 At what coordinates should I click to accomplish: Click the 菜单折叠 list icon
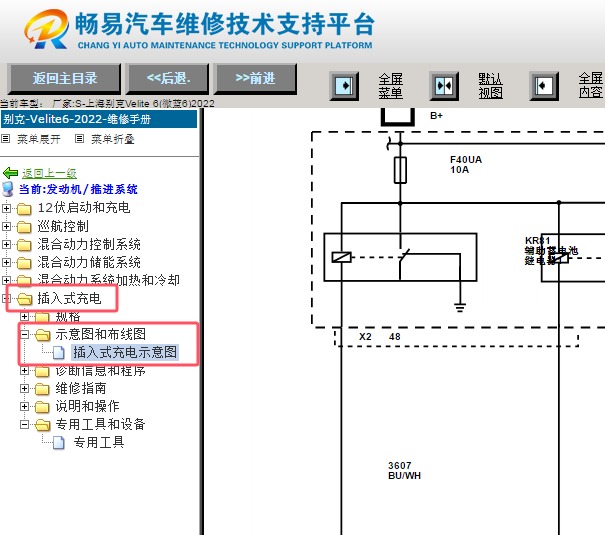79,138
